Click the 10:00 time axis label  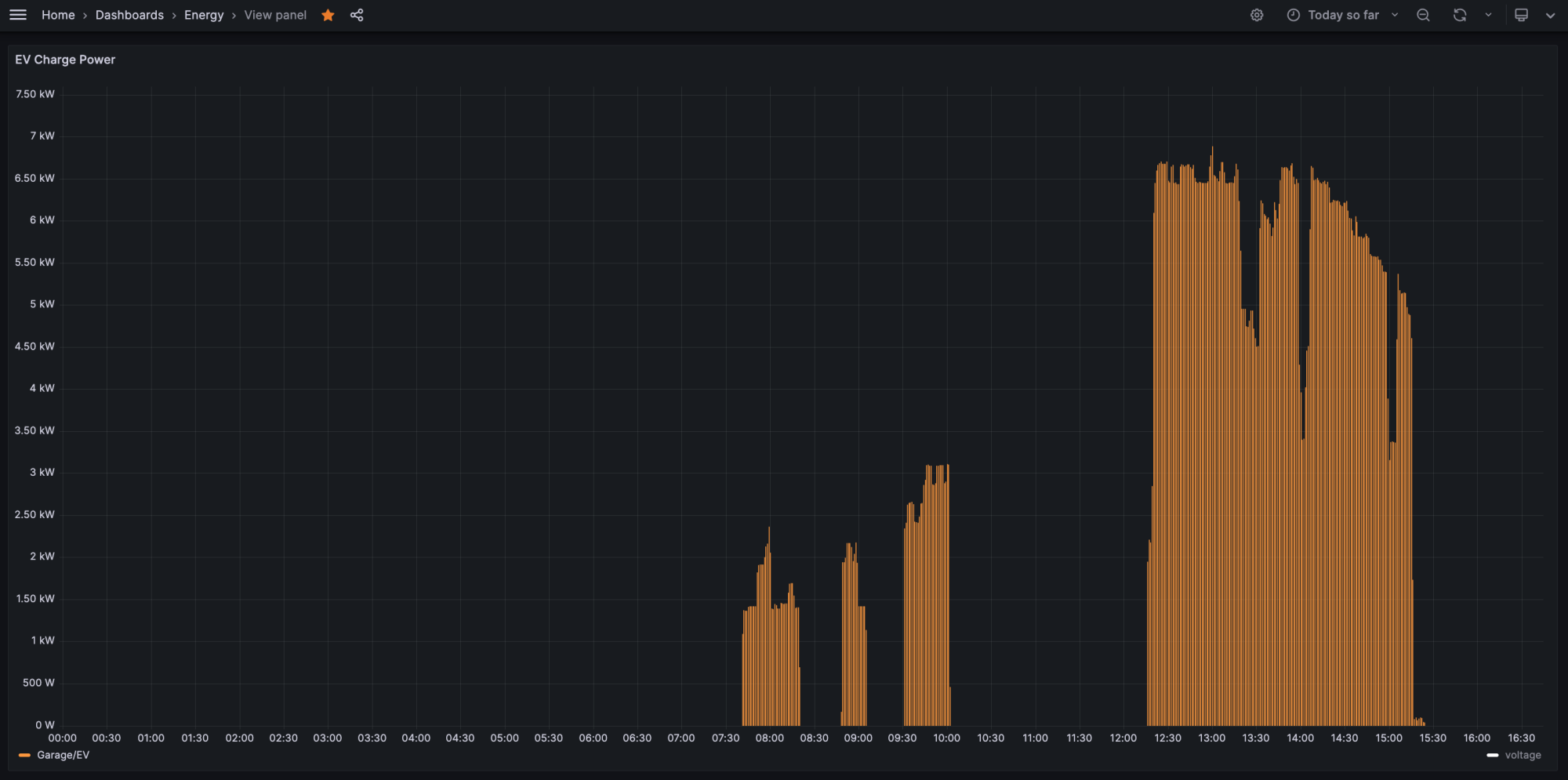[946, 738]
